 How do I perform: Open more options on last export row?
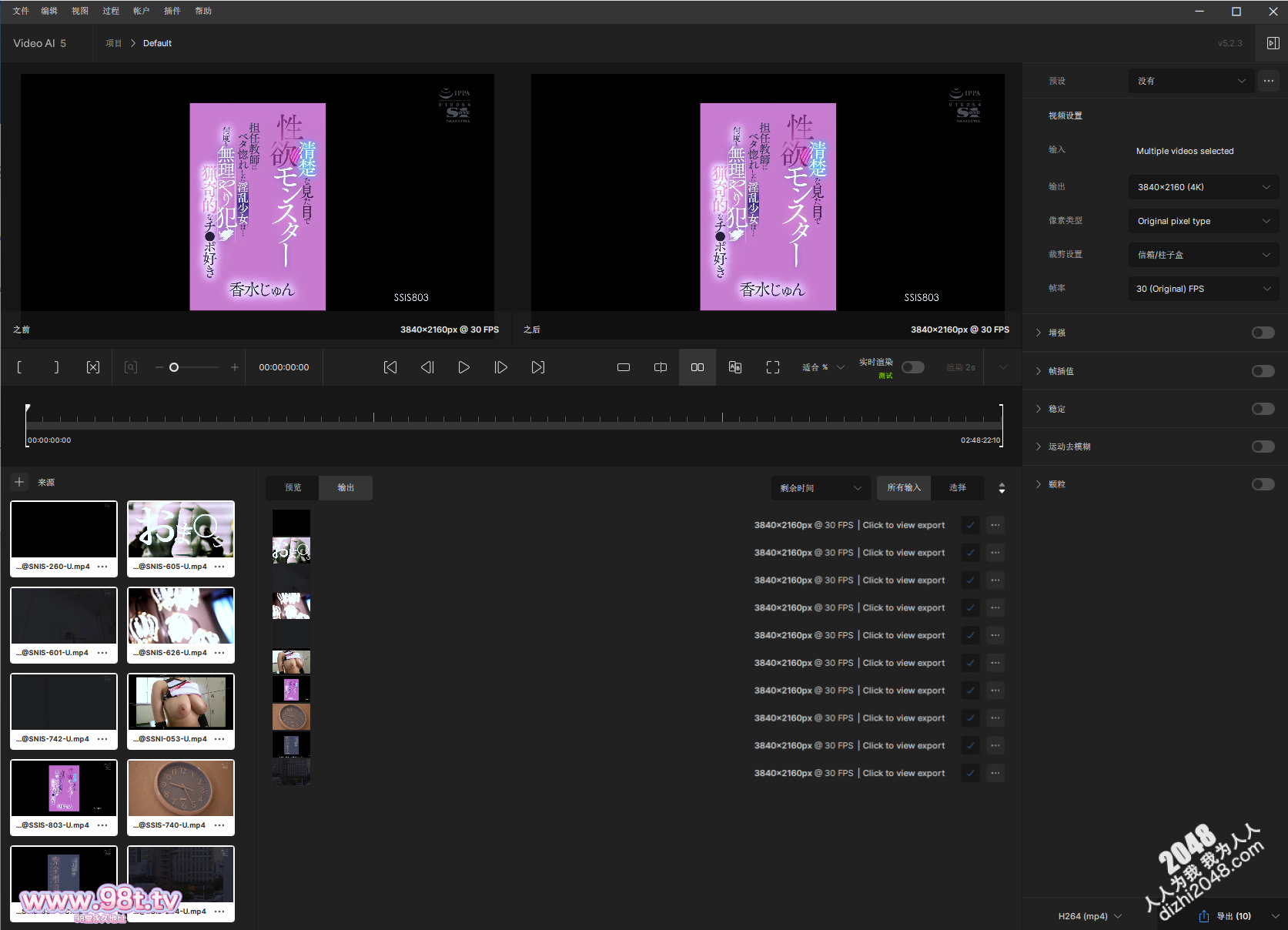(995, 773)
